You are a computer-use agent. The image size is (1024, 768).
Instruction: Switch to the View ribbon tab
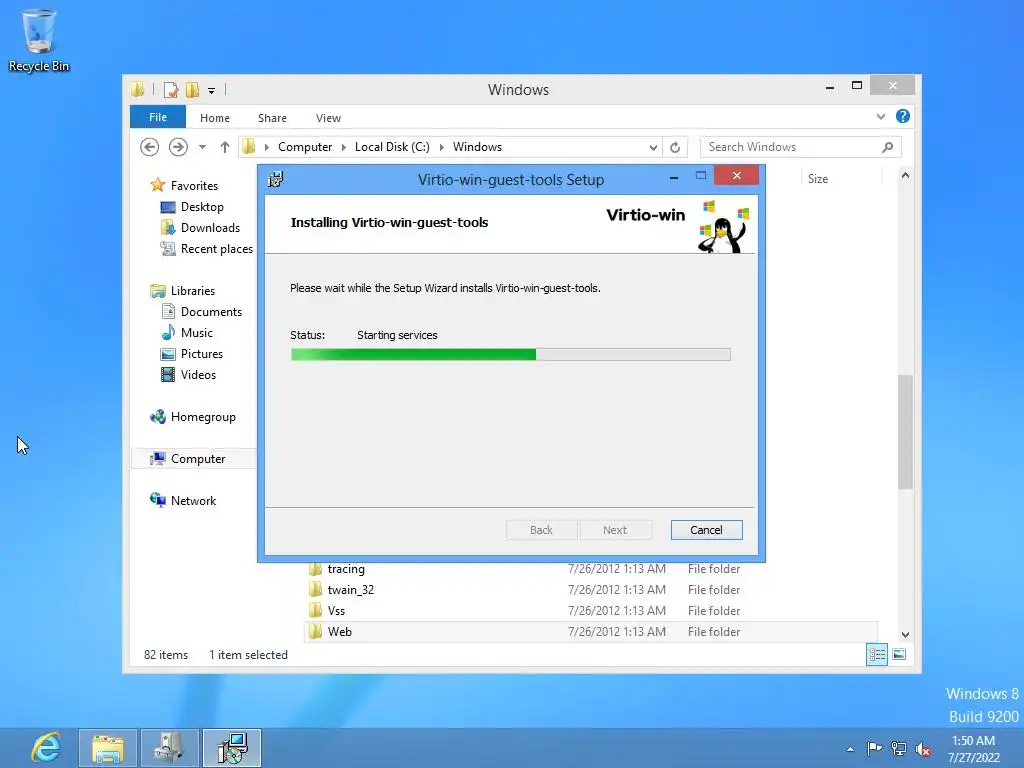pyautogui.click(x=328, y=118)
